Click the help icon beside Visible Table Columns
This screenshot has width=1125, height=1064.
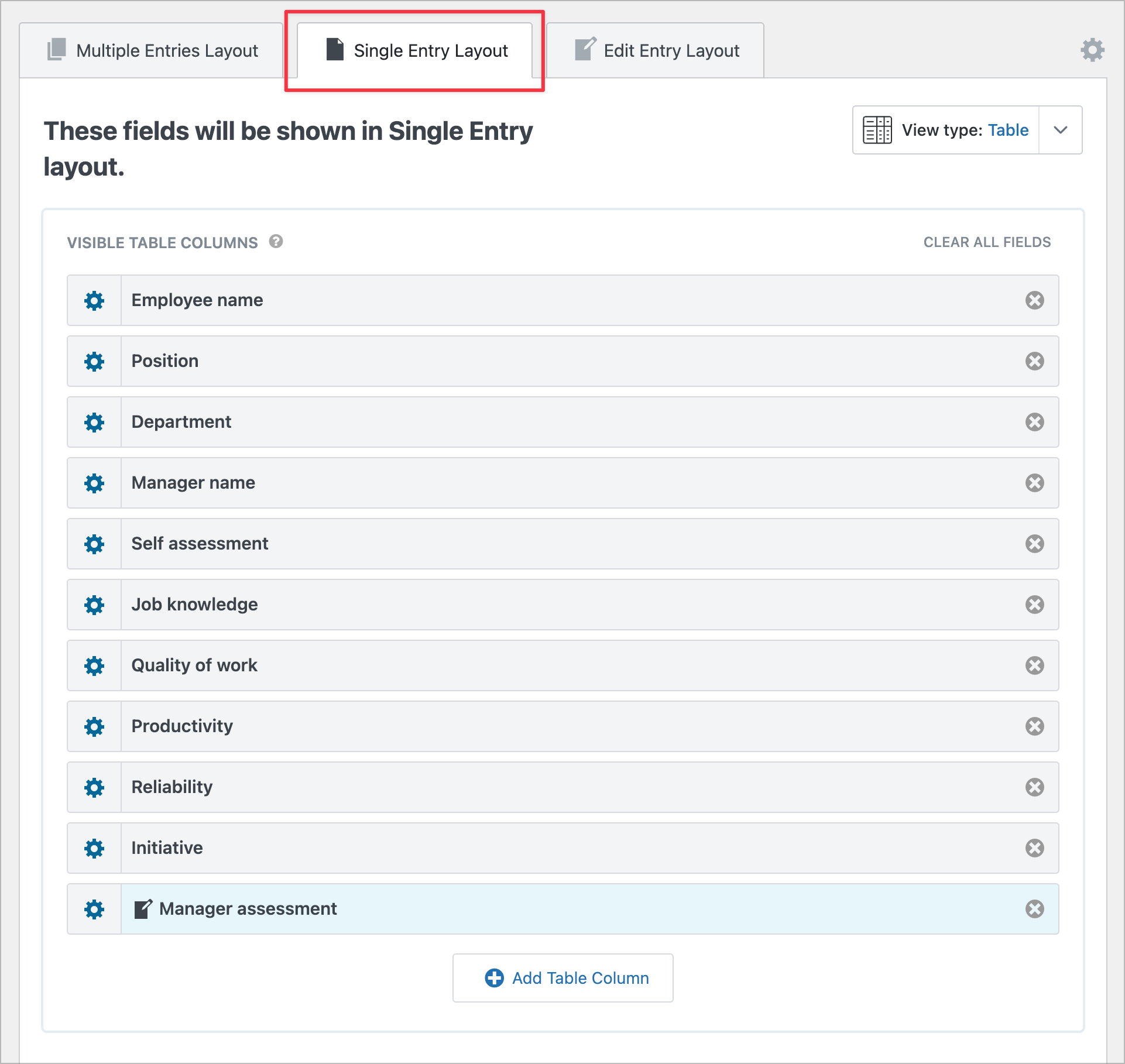click(x=276, y=241)
